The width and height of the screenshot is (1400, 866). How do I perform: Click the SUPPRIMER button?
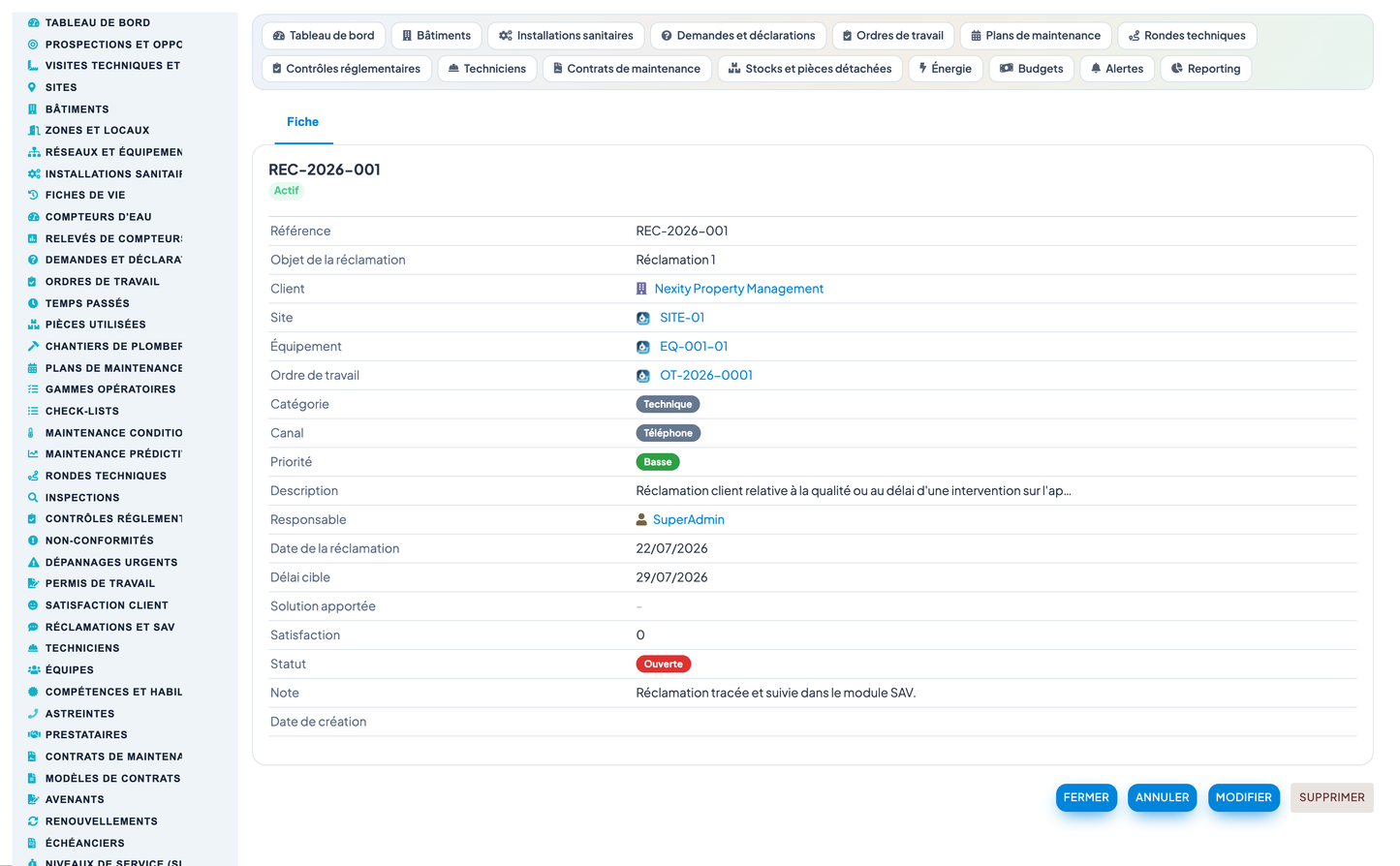pyautogui.click(x=1332, y=797)
